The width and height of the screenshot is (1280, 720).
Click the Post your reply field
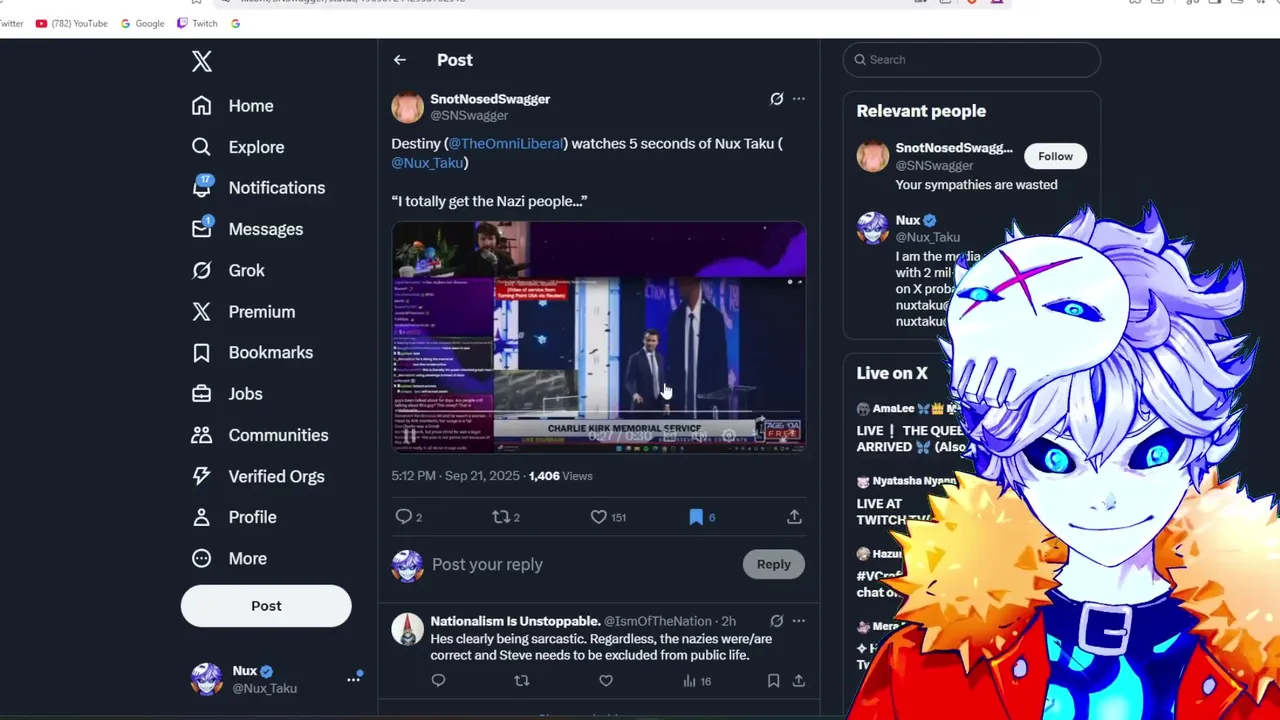[580, 565]
